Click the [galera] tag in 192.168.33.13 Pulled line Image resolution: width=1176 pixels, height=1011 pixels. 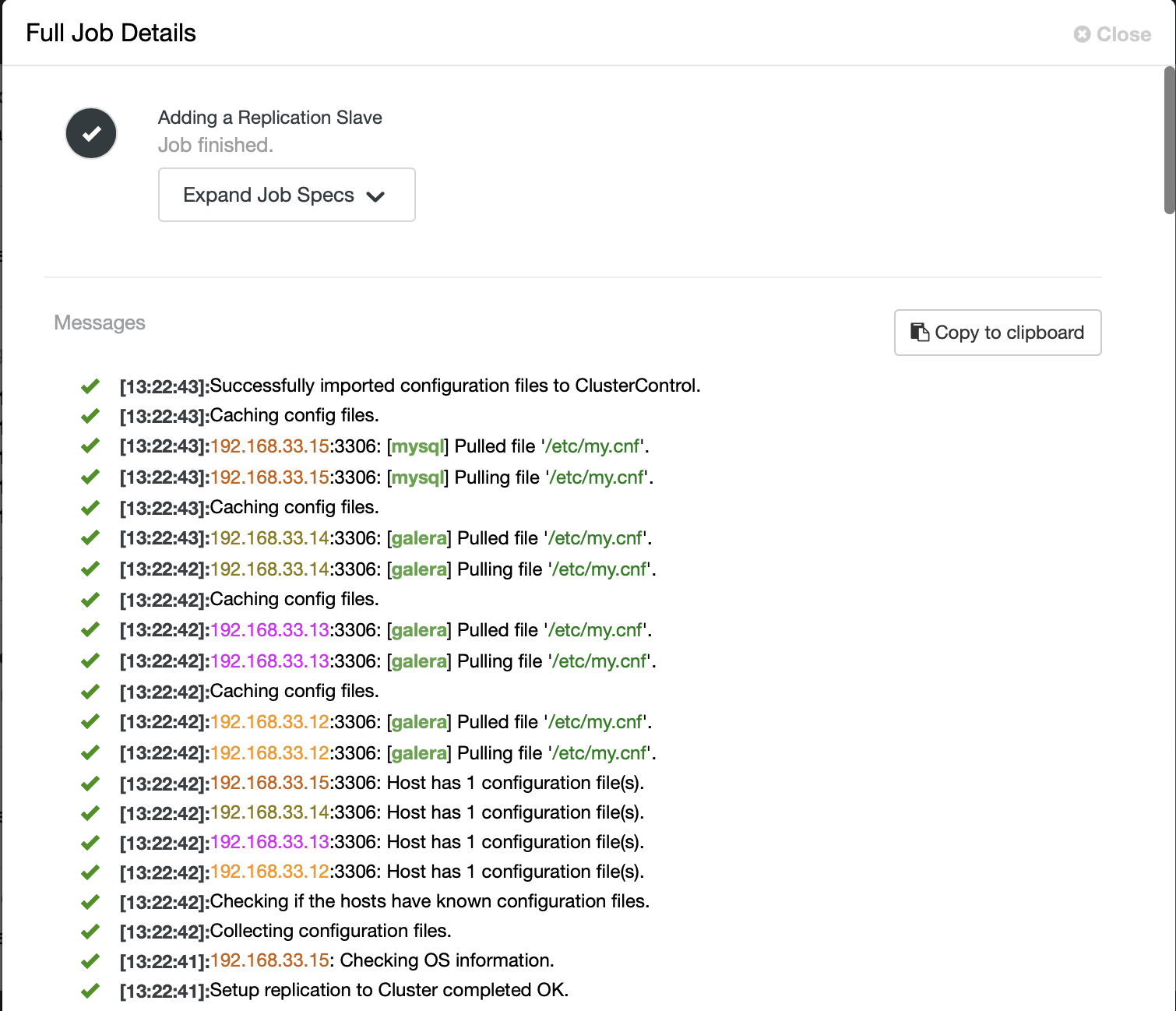pyautogui.click(x=419, y=630)
